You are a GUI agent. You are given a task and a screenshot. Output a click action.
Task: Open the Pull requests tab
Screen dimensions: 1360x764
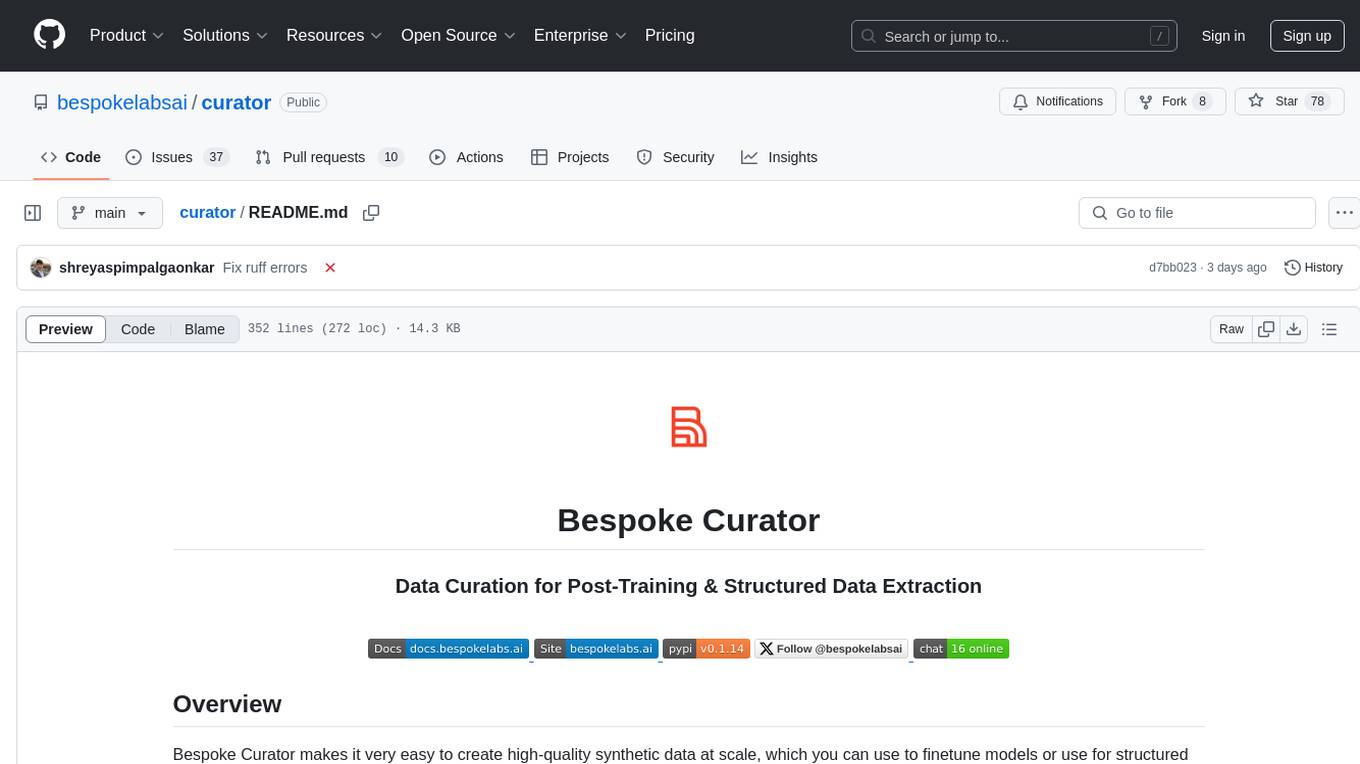[x=328, y=157]
